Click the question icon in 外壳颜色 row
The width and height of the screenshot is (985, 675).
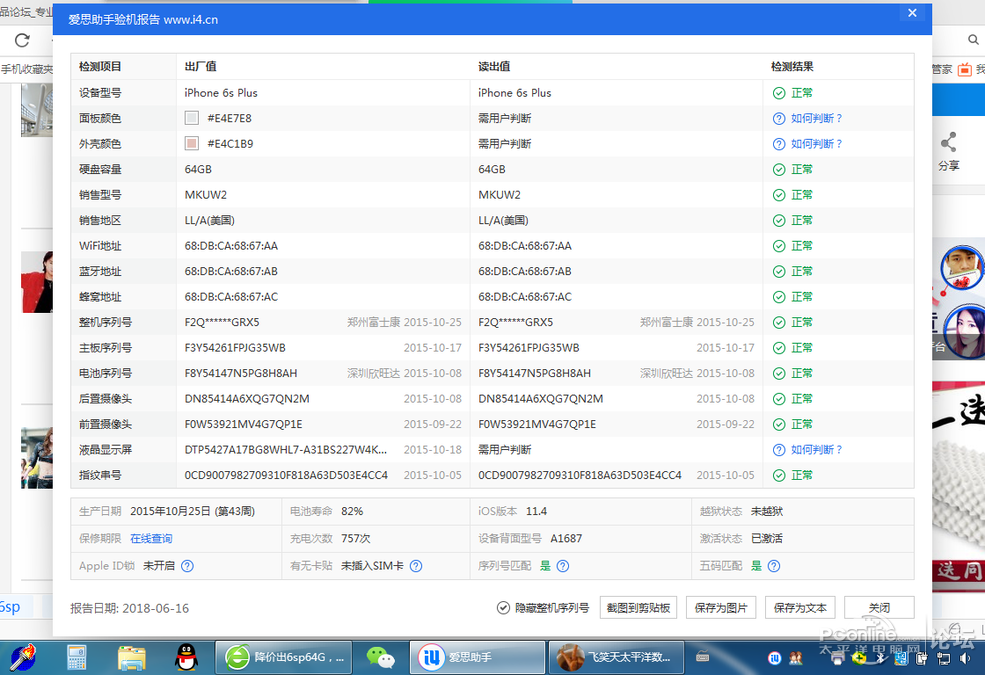click(779, 144)
